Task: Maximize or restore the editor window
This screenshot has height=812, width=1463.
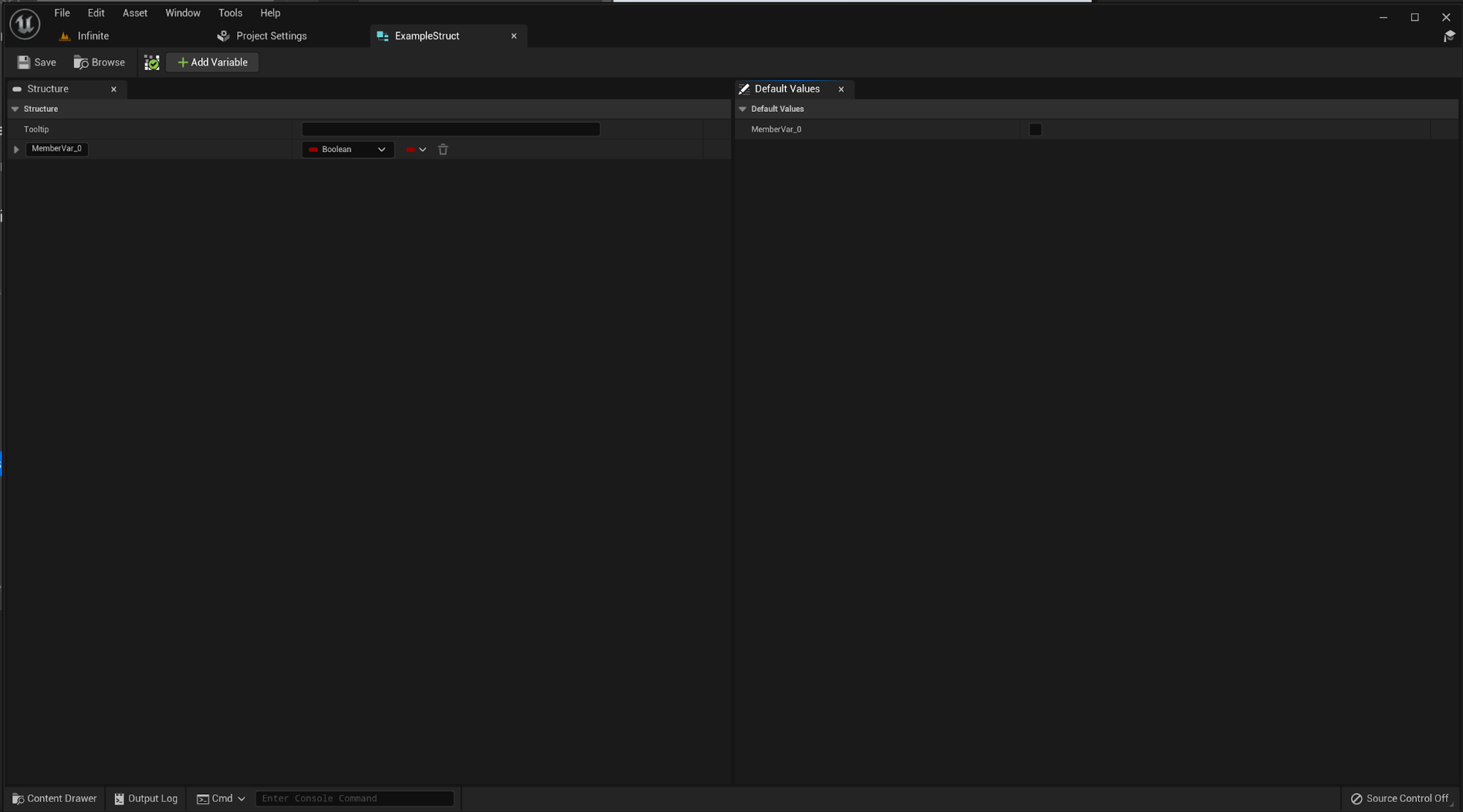Action: click(x=1415, y=17)
